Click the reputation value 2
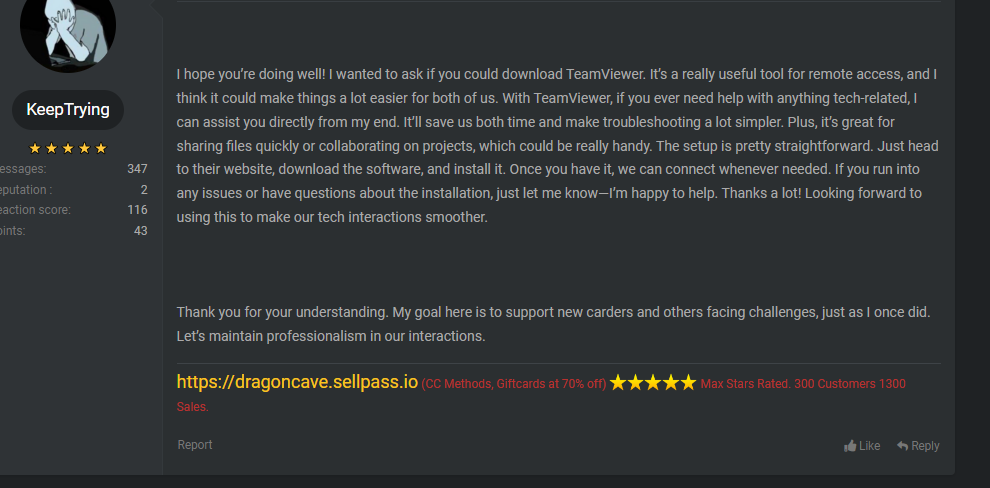 coord(144,190)
